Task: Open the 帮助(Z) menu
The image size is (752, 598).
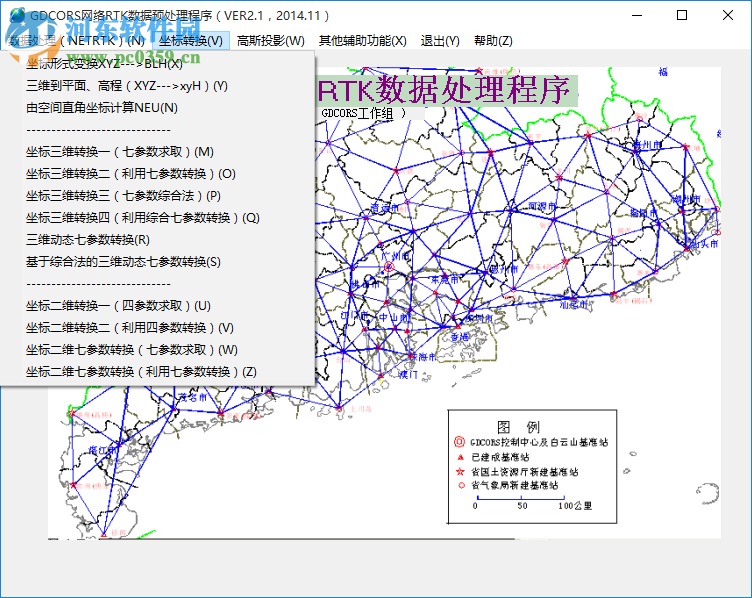Action: (x=493, y=41)
